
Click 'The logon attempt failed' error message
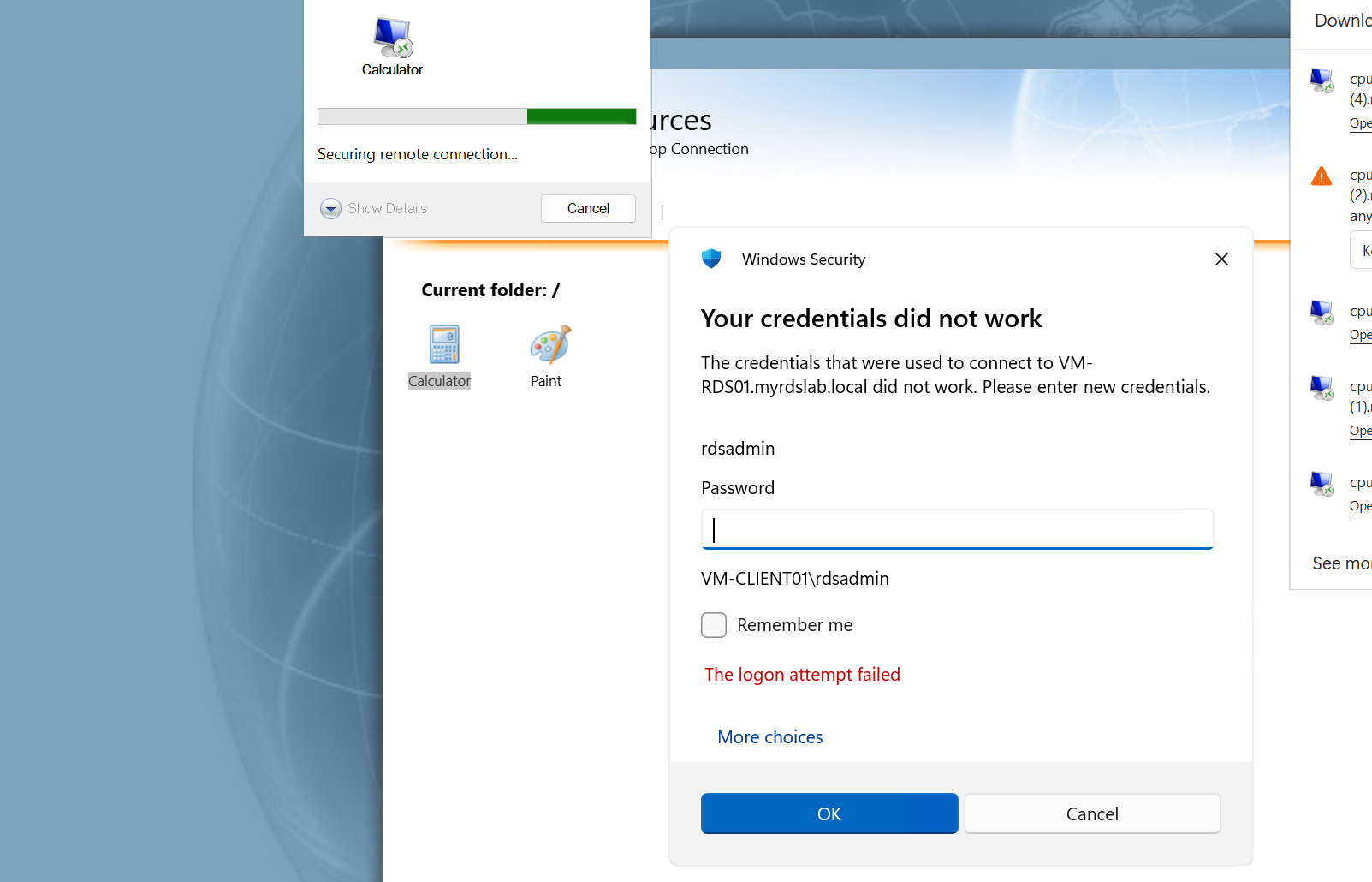pos(802,675)
